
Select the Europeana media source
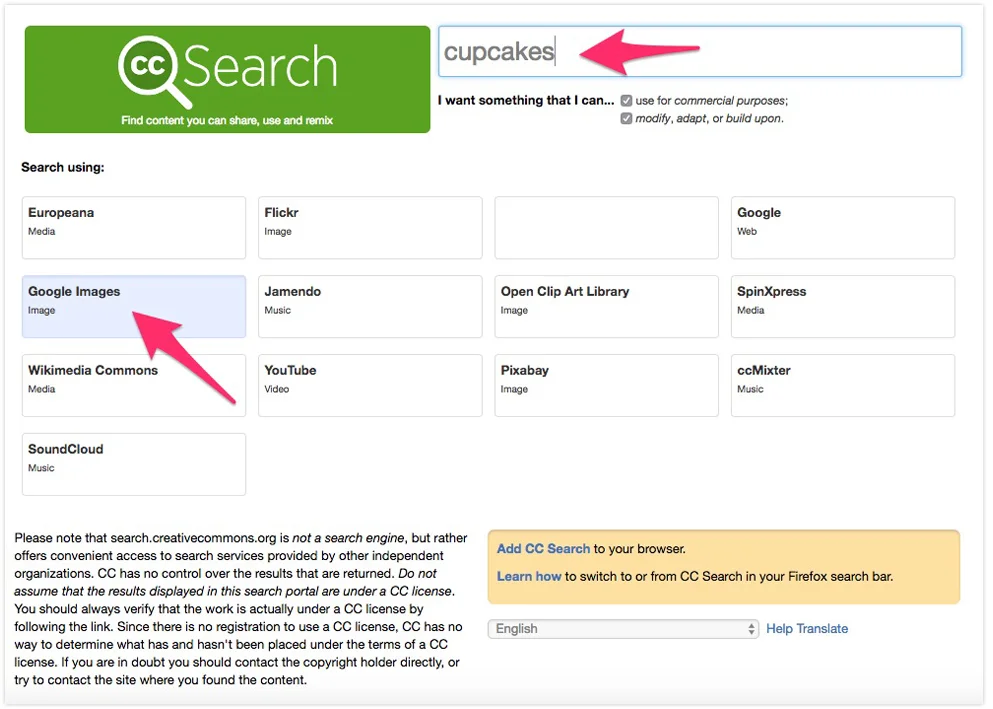(x=134, y=227)
